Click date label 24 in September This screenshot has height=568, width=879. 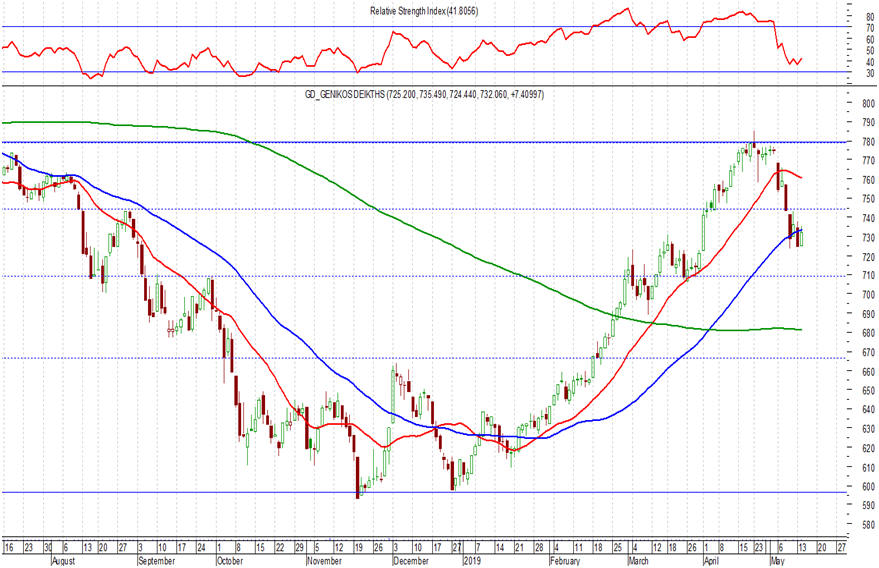coord(201,548)
